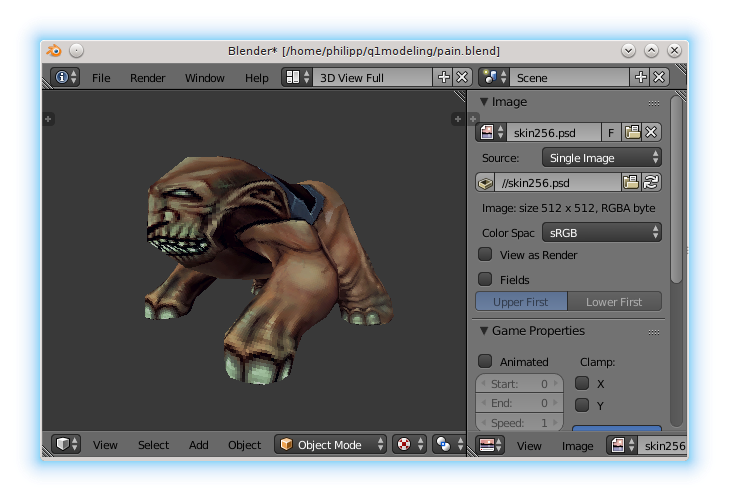
Task: Enable Clamp X checkbox
Action: [x=582, y=383]
